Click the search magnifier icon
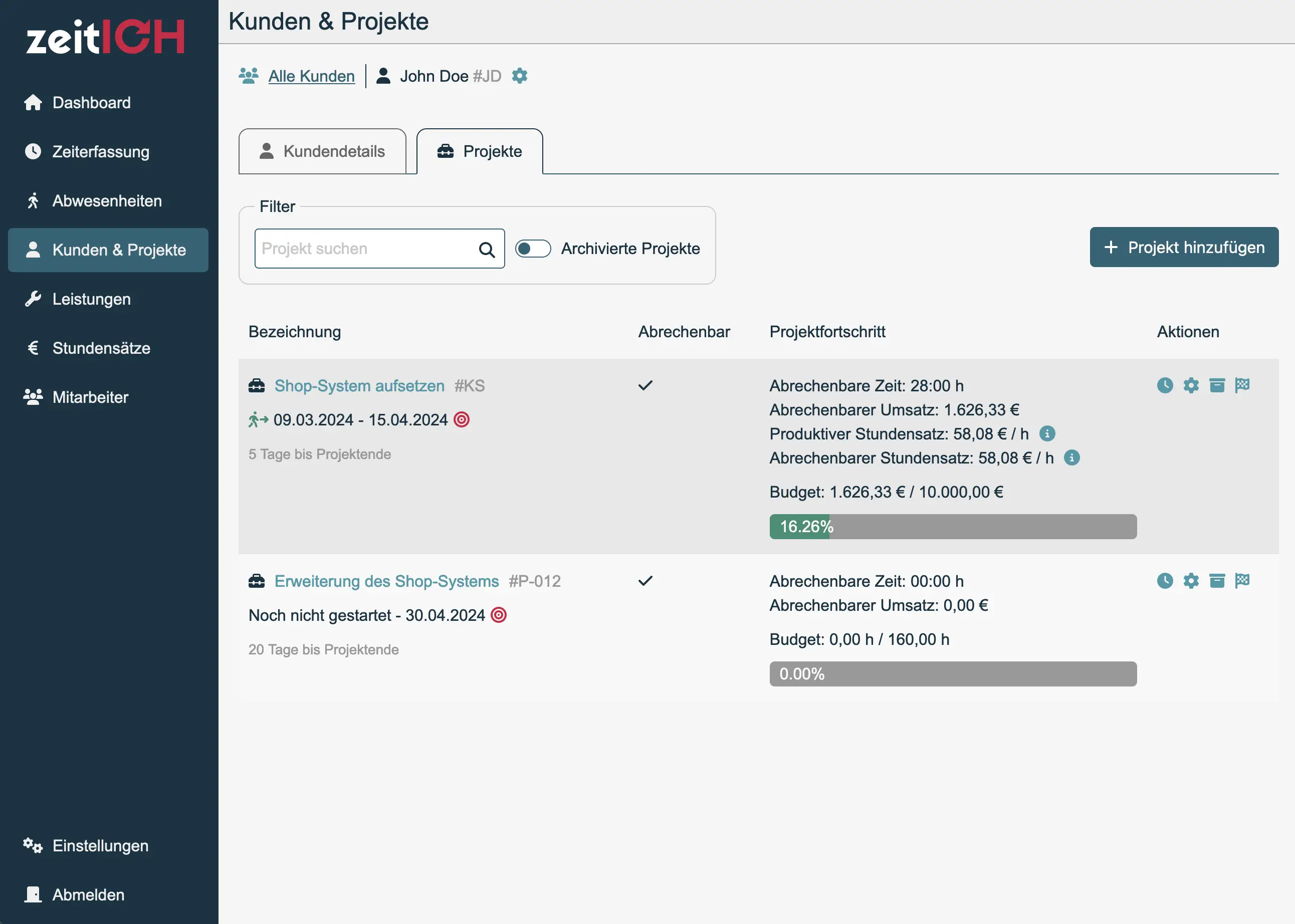 coord(487,249)
